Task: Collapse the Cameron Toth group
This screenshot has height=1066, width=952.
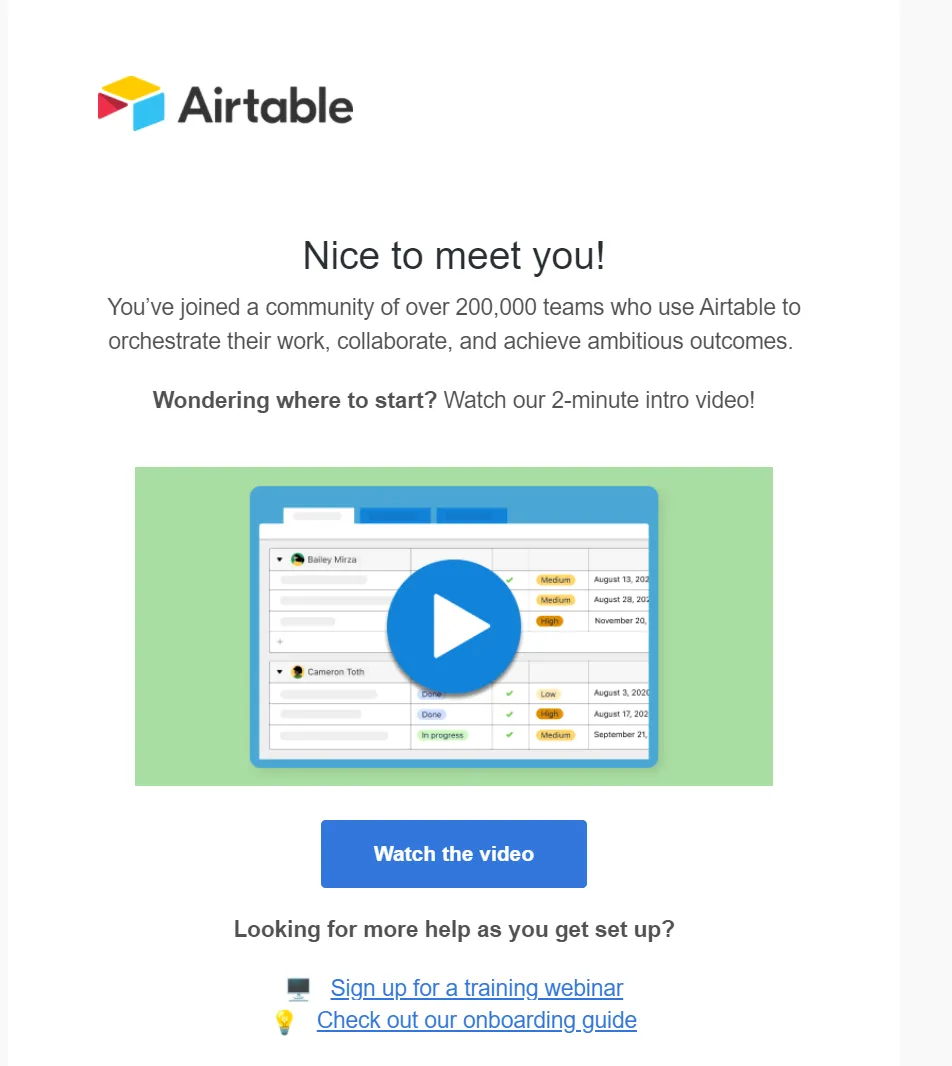Action: point(280,672)
